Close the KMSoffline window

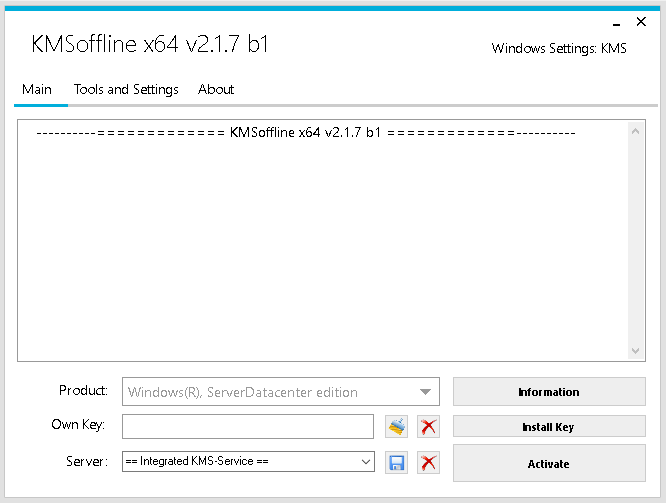641,21
